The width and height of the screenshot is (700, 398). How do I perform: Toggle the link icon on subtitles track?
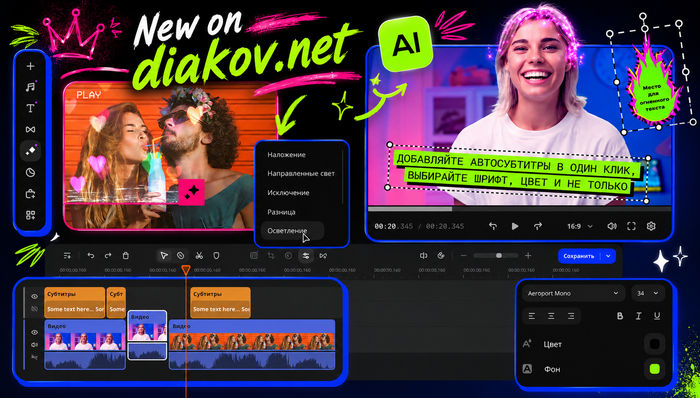coord(34,309)
